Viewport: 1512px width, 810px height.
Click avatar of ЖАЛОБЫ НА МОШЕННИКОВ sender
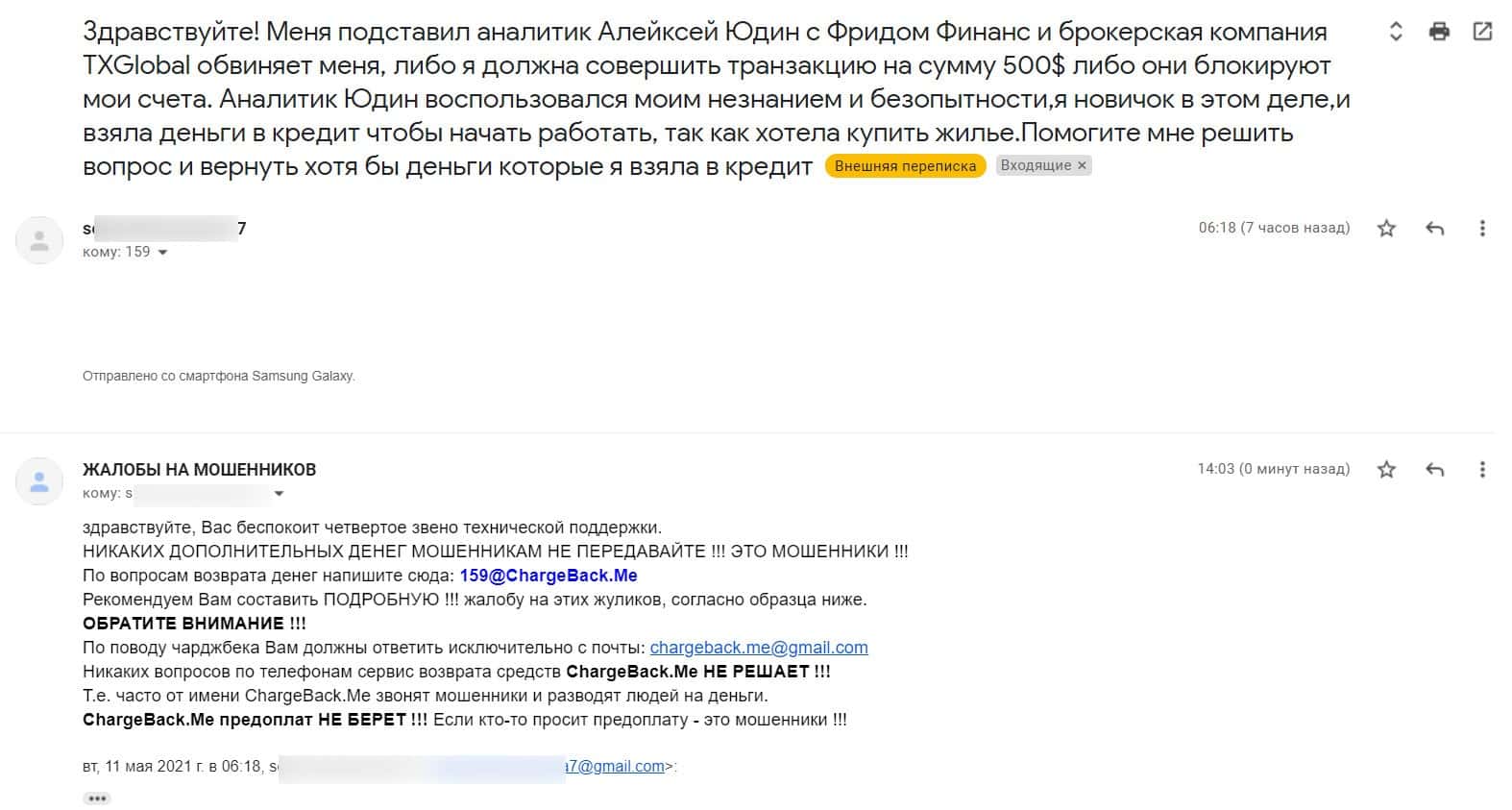39,481
